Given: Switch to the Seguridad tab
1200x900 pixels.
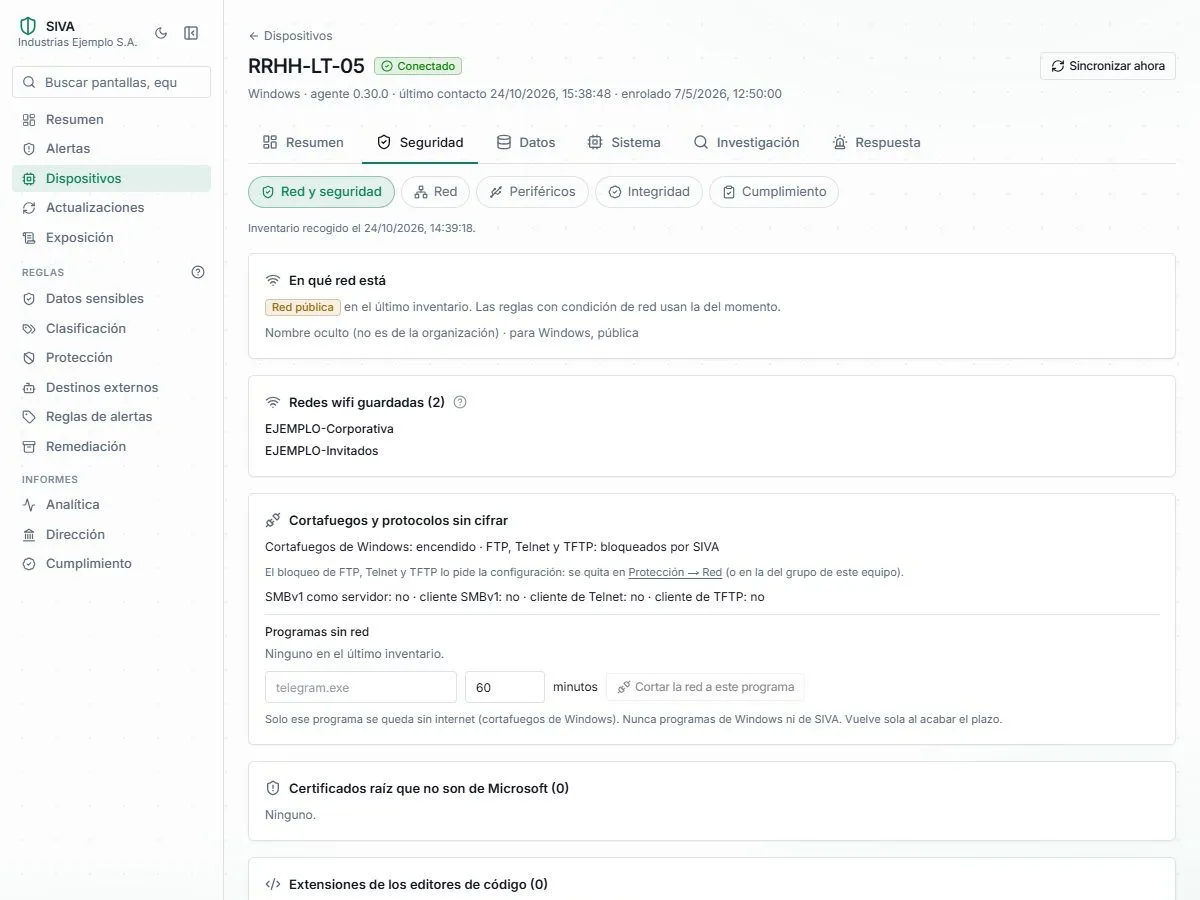Looking at the screenshot, I should [420, 142].
